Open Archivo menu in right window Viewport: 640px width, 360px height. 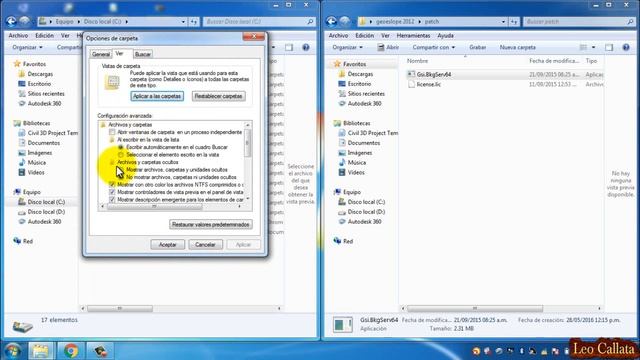click(338, 36)
